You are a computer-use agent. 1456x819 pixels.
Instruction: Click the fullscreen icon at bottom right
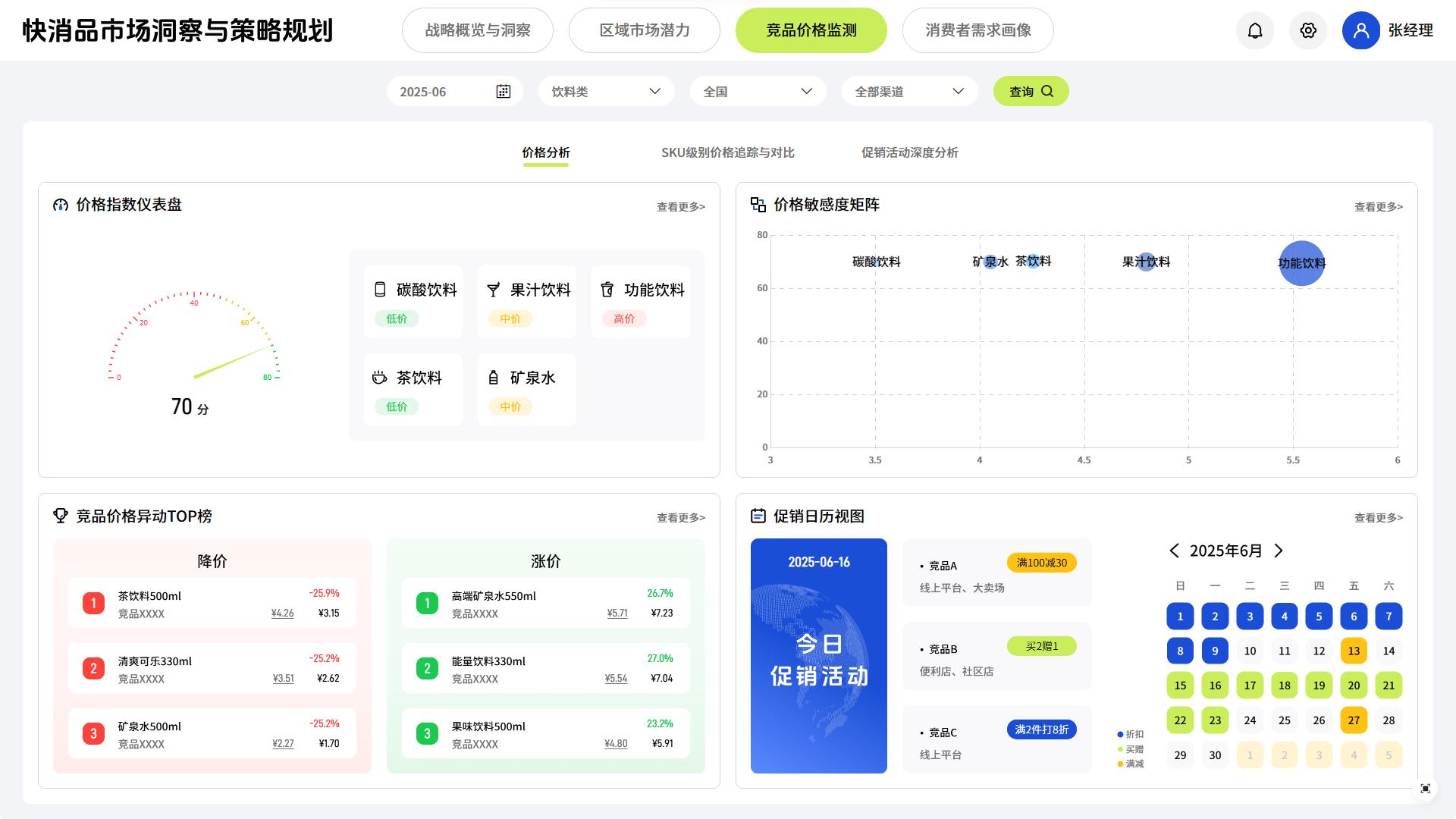[x=1426, y=789]
